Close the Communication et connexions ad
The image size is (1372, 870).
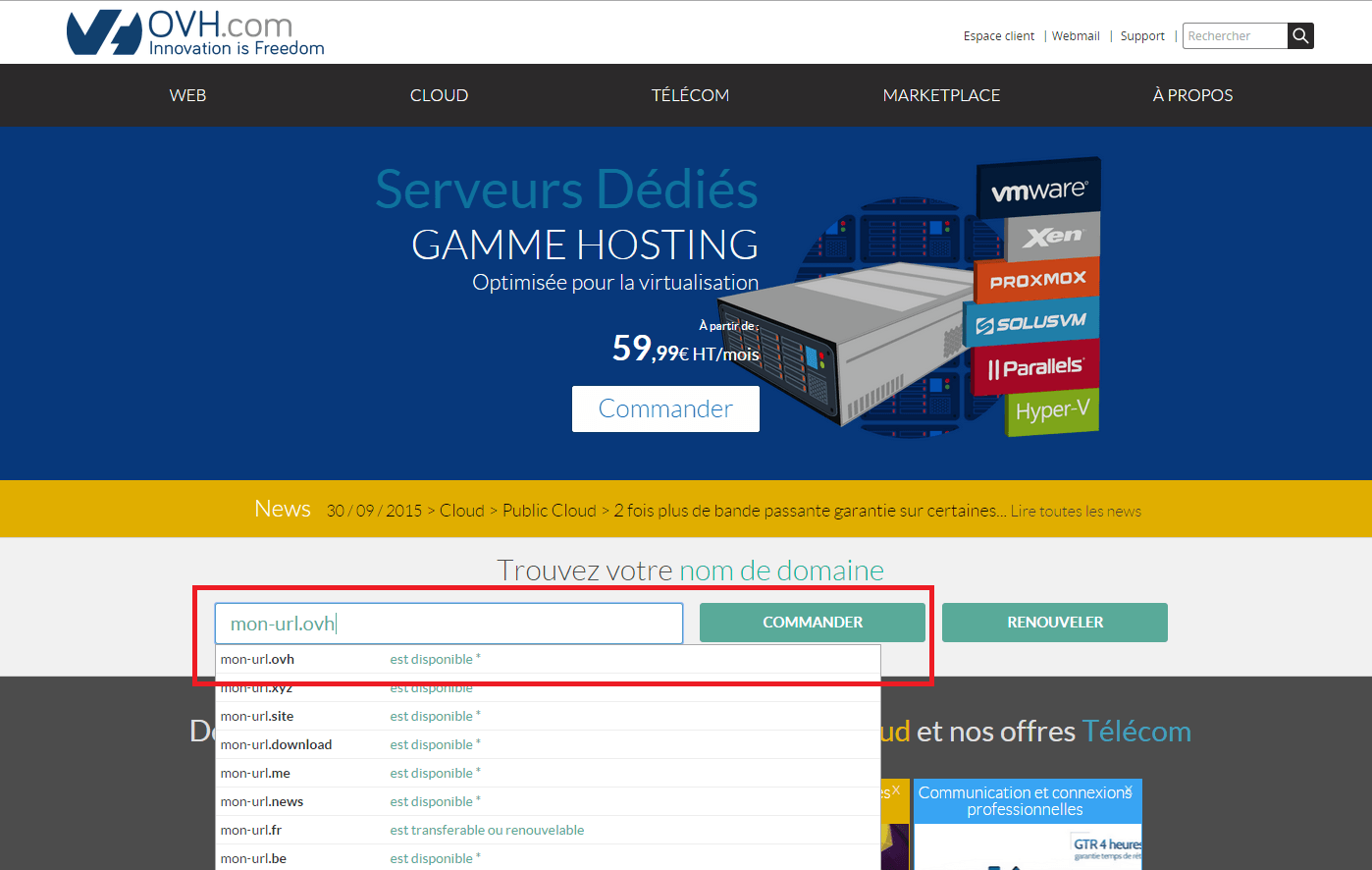pos(1129,788)
